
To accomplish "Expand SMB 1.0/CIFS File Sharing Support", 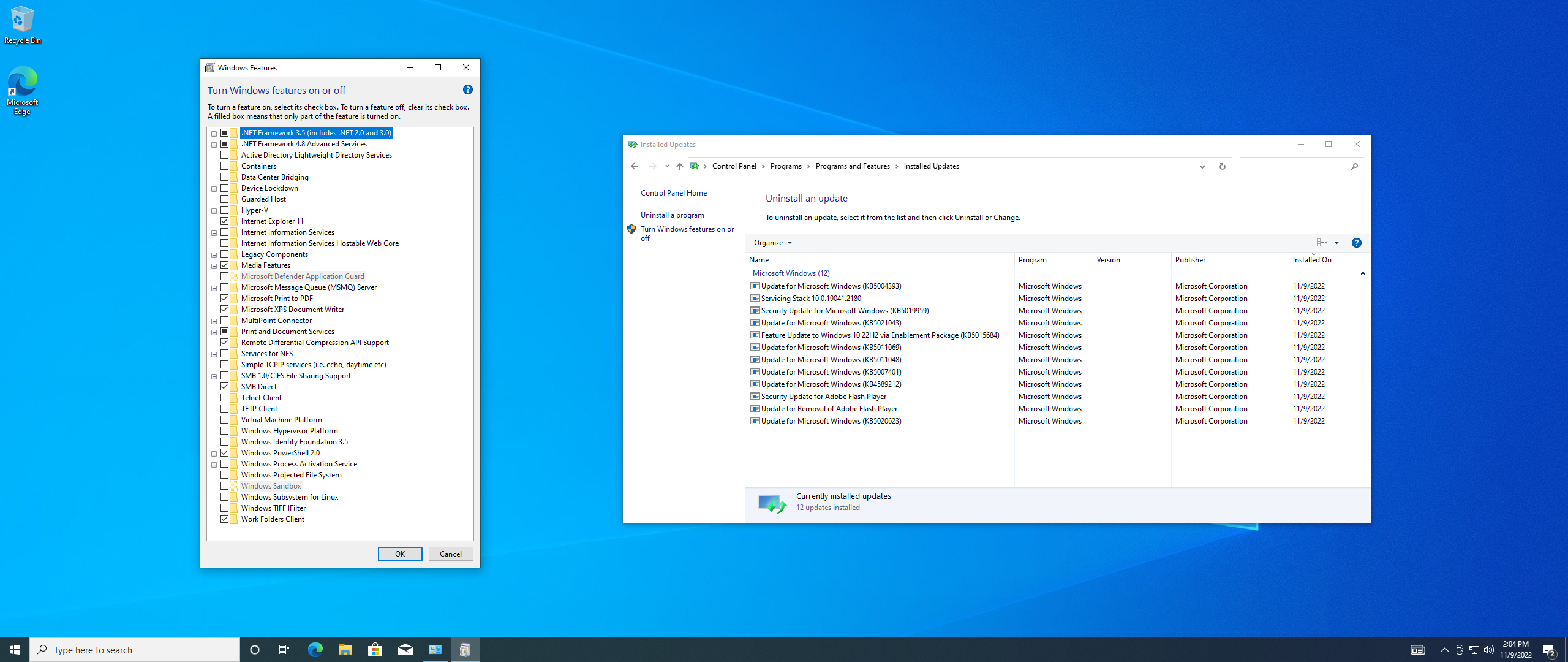I will [x=214, y=376].
